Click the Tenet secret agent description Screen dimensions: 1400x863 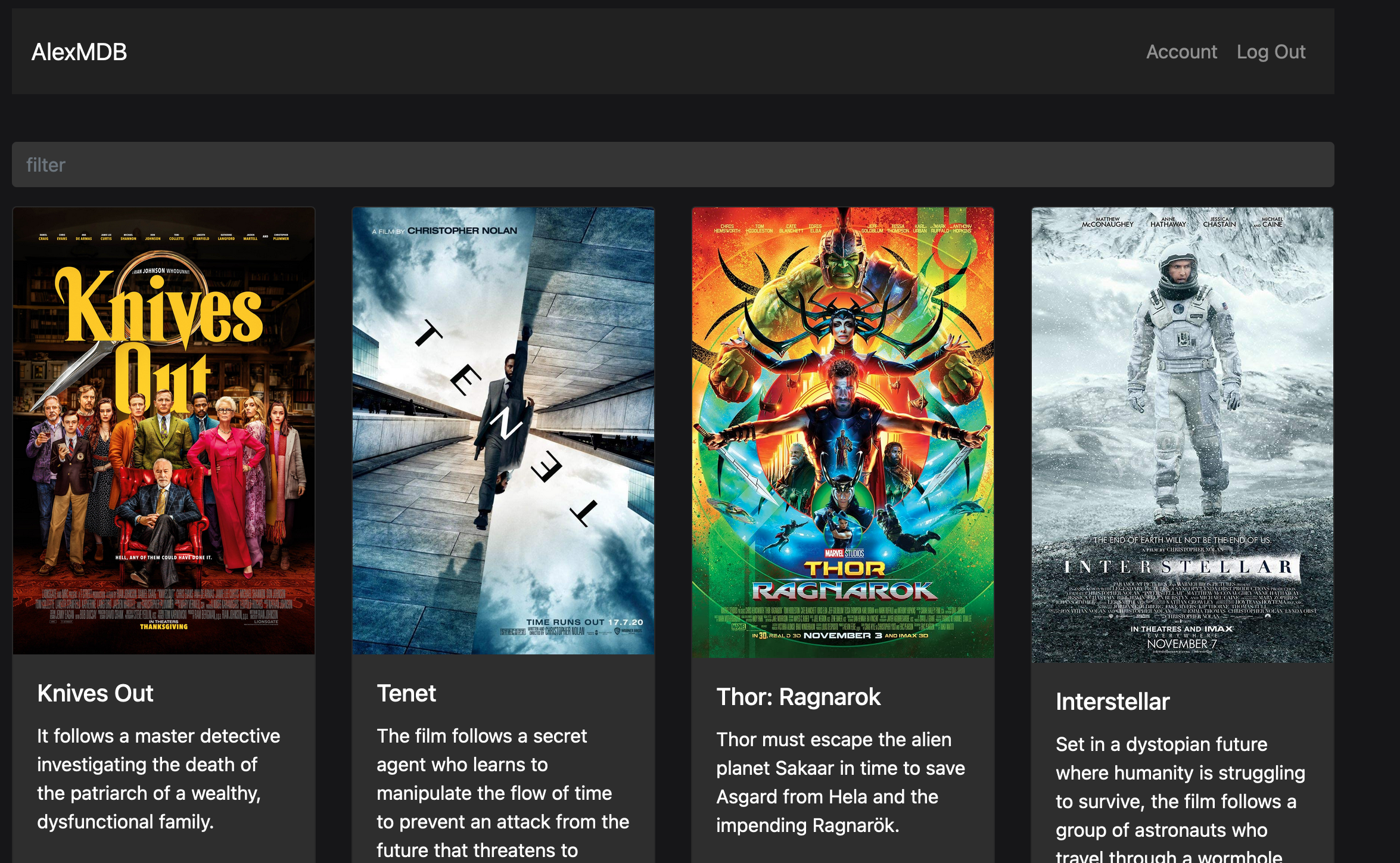[503, 793]
